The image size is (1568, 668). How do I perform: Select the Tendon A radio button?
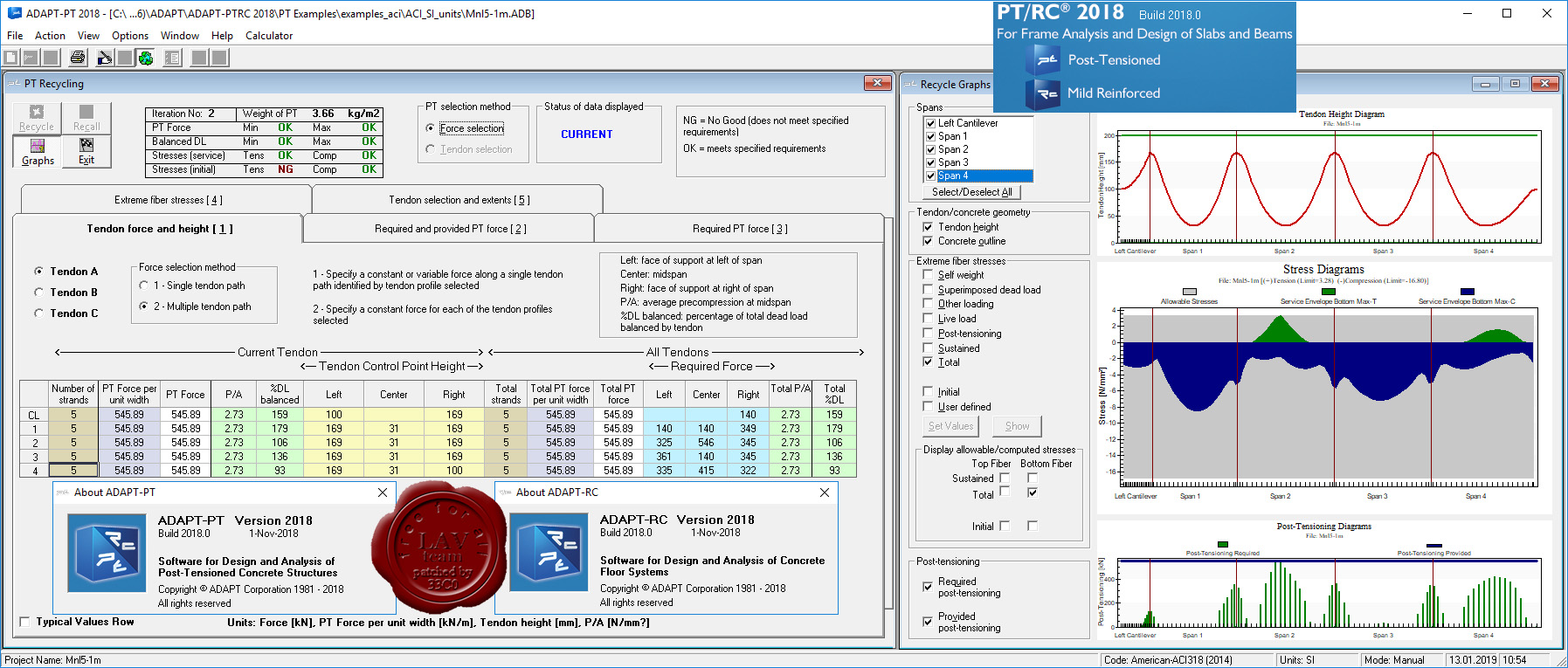pos(38,272)
